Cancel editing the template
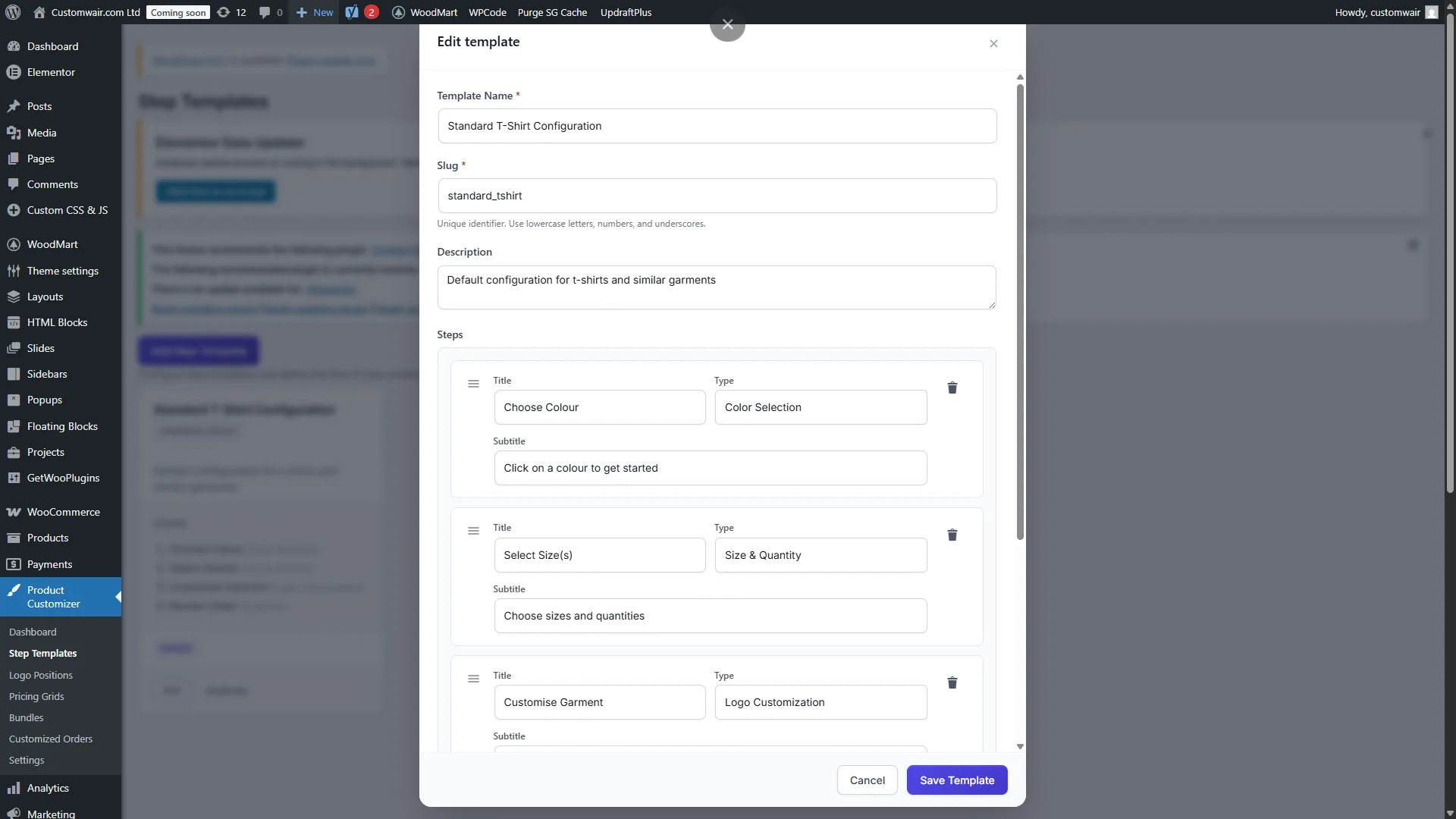Viewport: 1456px width, 819px height. (x=867, y=780)
